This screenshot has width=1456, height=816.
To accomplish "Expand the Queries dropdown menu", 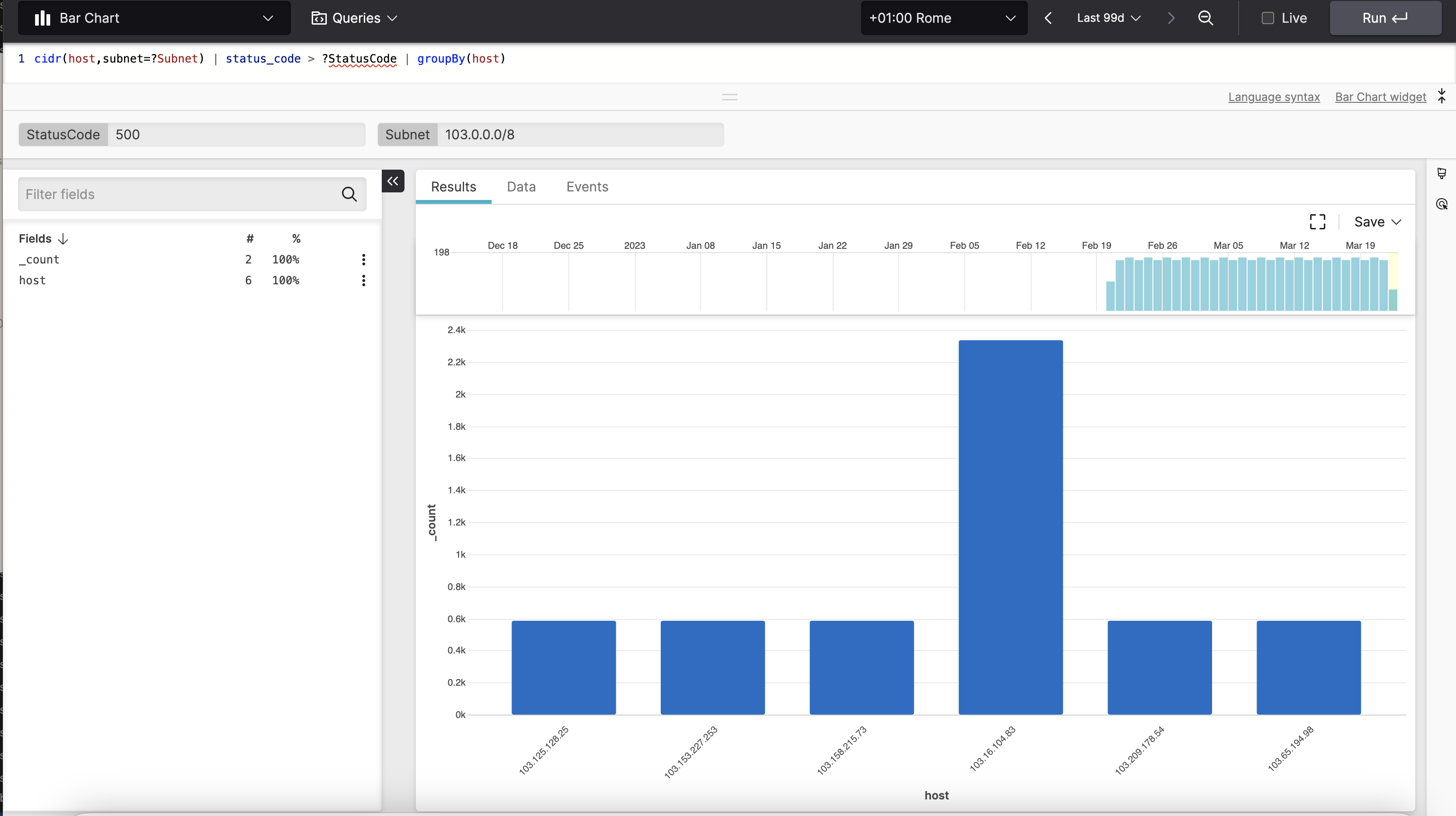I will coord(357,18).
